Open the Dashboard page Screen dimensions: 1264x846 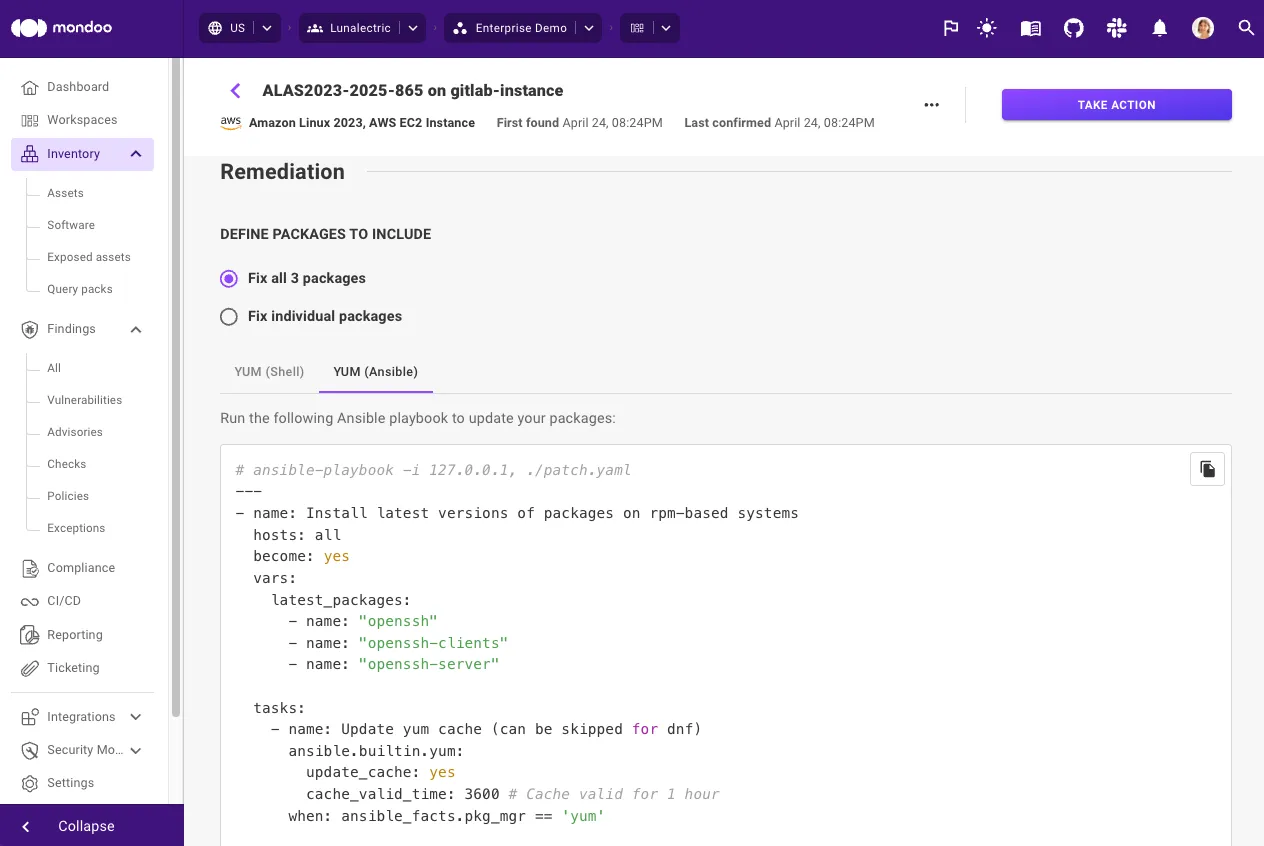point(78,87)
